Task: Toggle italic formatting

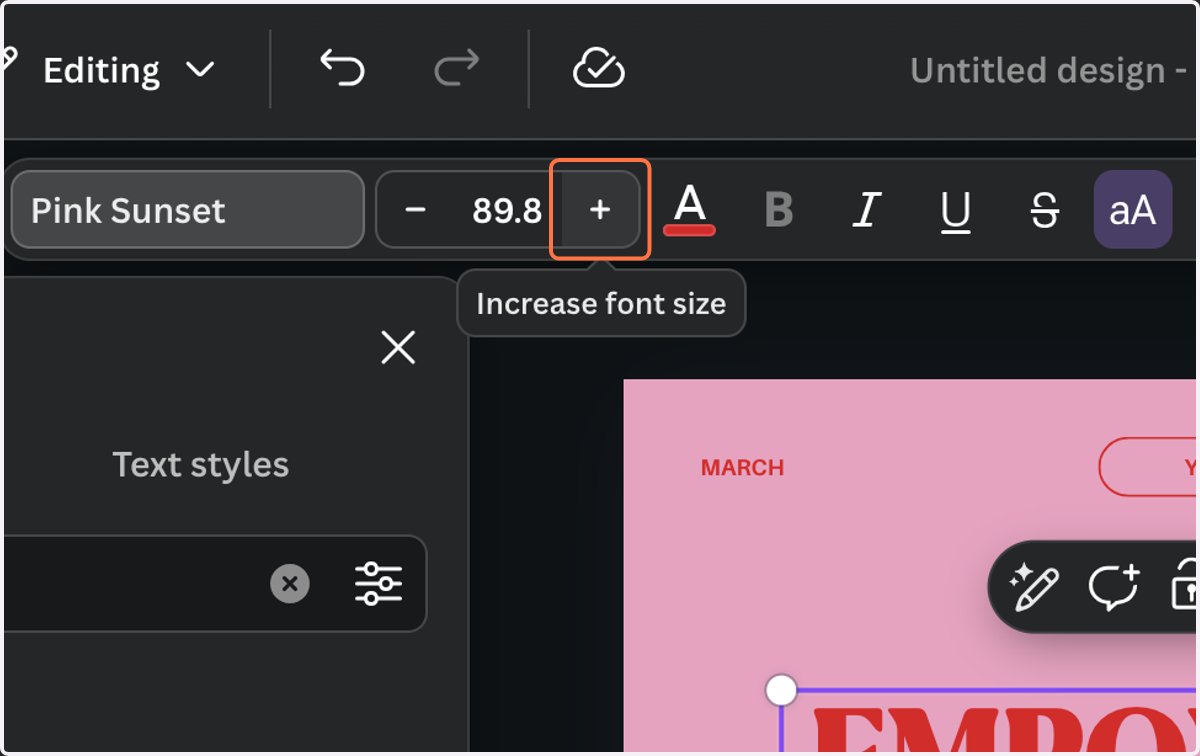Action: [x=867, y=210]
